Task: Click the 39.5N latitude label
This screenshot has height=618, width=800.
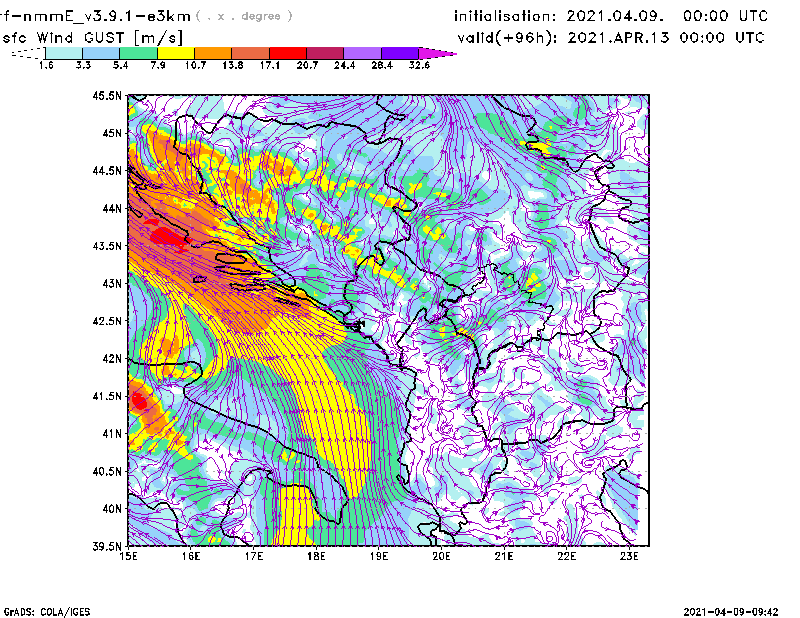Action: coord(107,547)
